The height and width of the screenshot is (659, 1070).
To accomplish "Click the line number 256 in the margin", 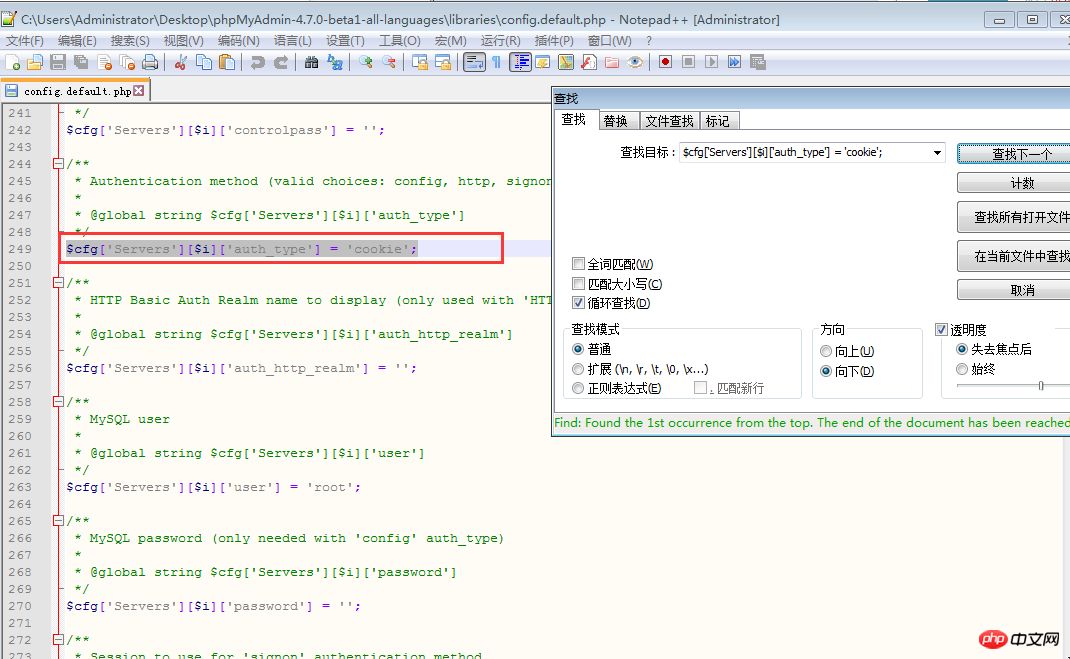I will point(20,368).
